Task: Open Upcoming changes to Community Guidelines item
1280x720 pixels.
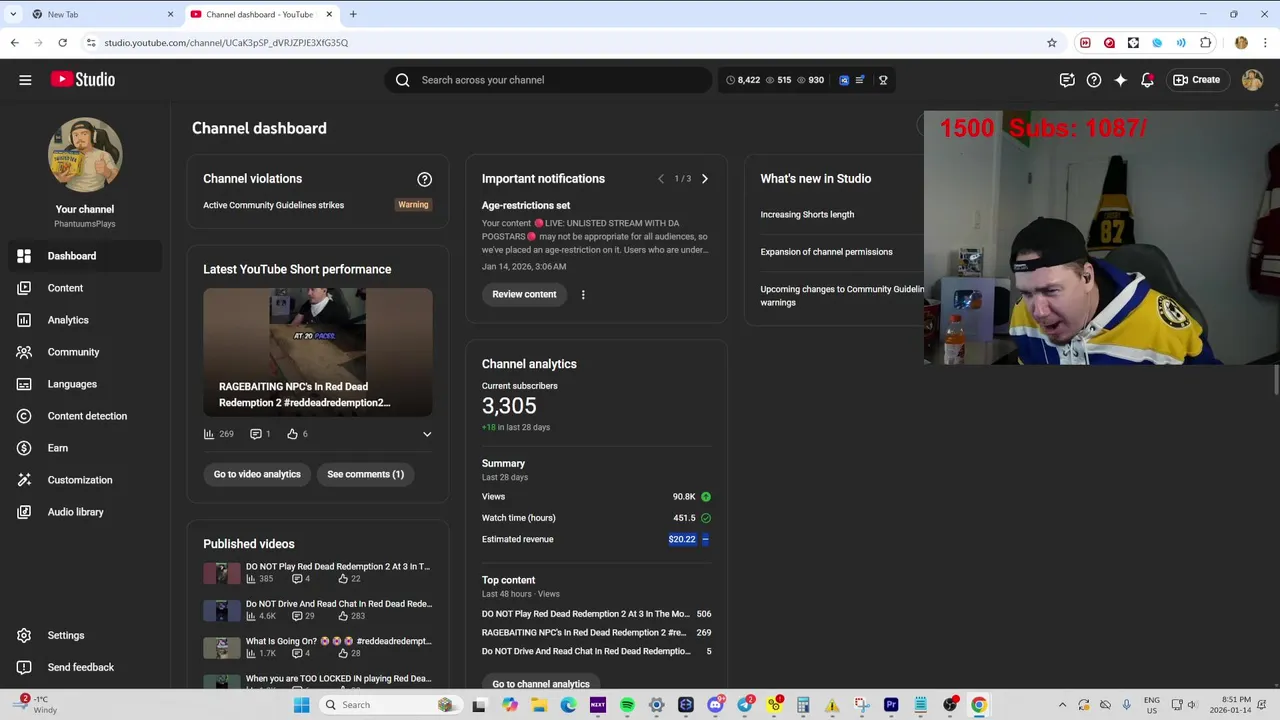Action: pos(842,296)
